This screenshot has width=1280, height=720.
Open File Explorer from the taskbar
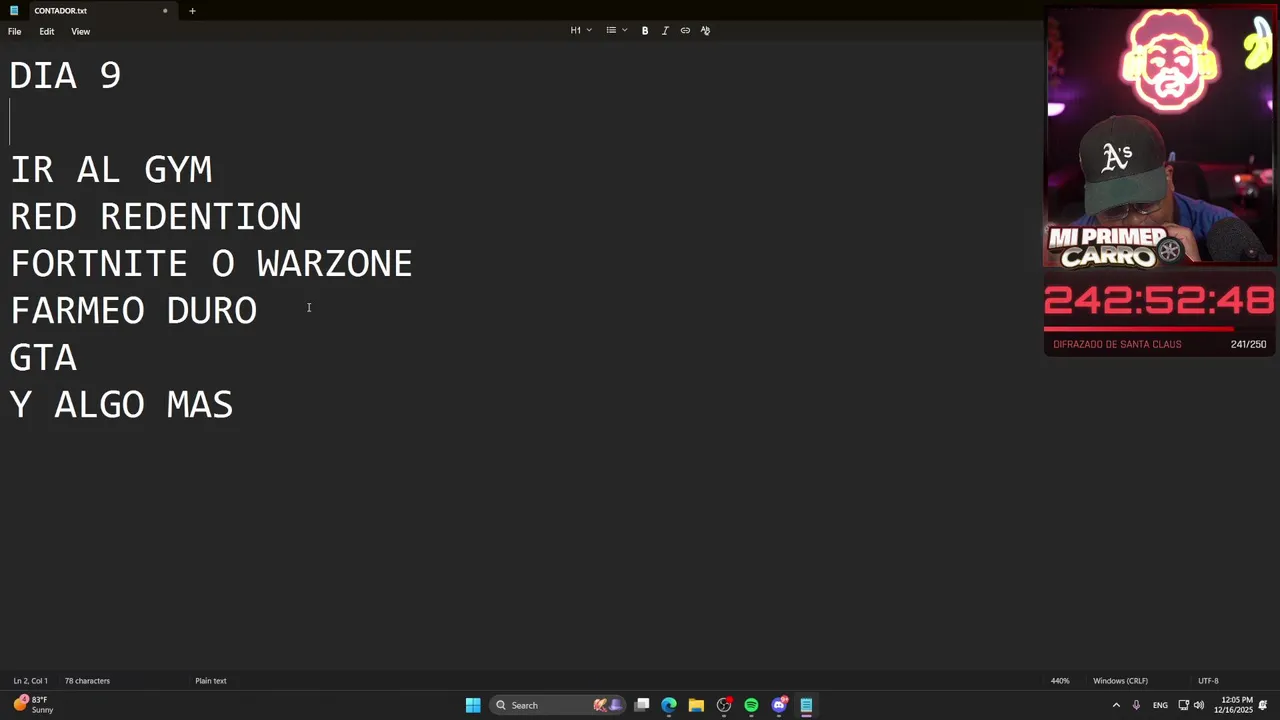696,705
